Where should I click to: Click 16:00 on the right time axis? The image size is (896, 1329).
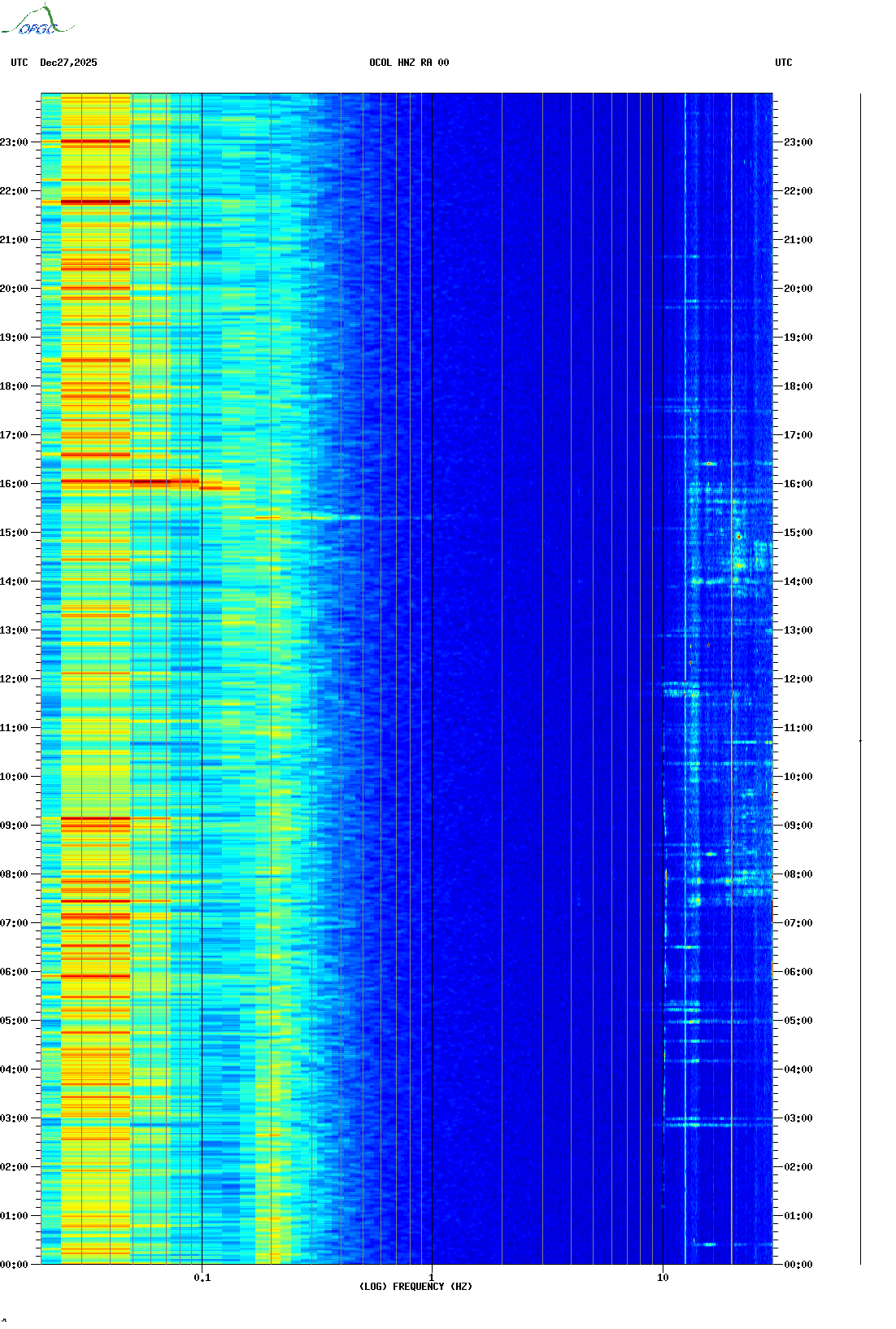(x=798, y=484)
